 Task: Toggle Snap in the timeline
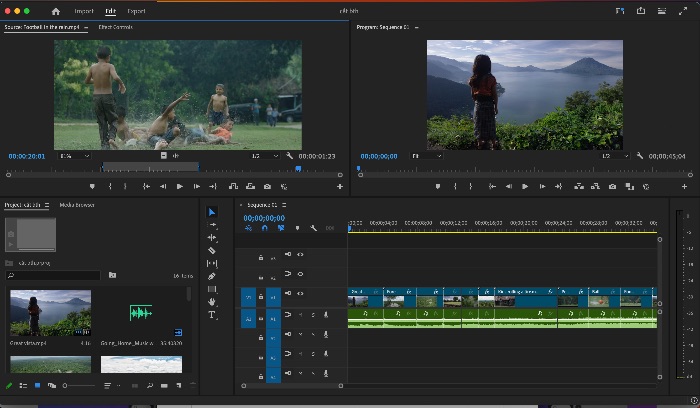pos(265,228)
